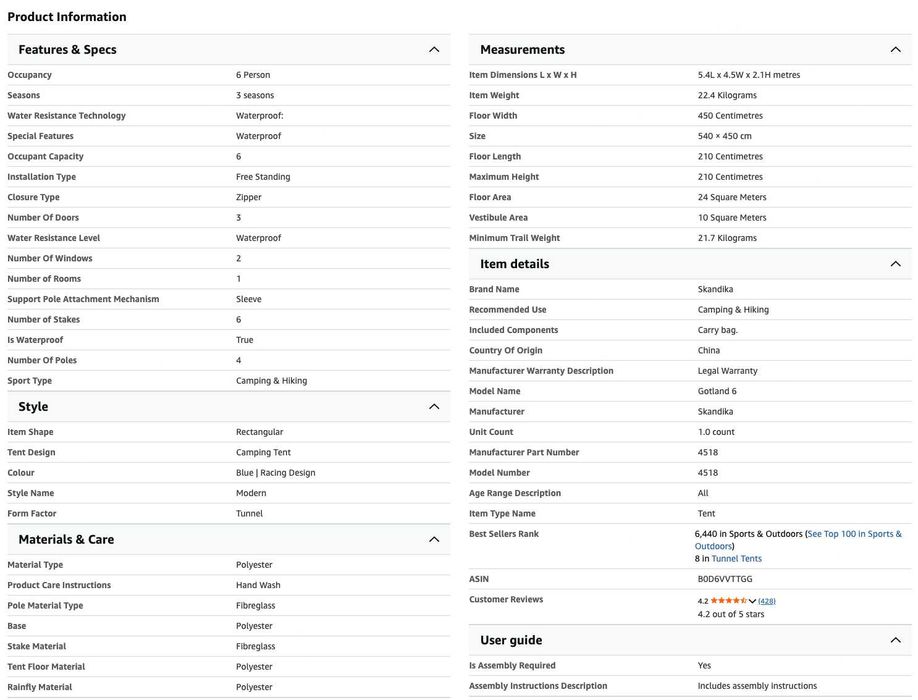Click the Features & Specs heading
918x700 pixels.
coord(67,50)
